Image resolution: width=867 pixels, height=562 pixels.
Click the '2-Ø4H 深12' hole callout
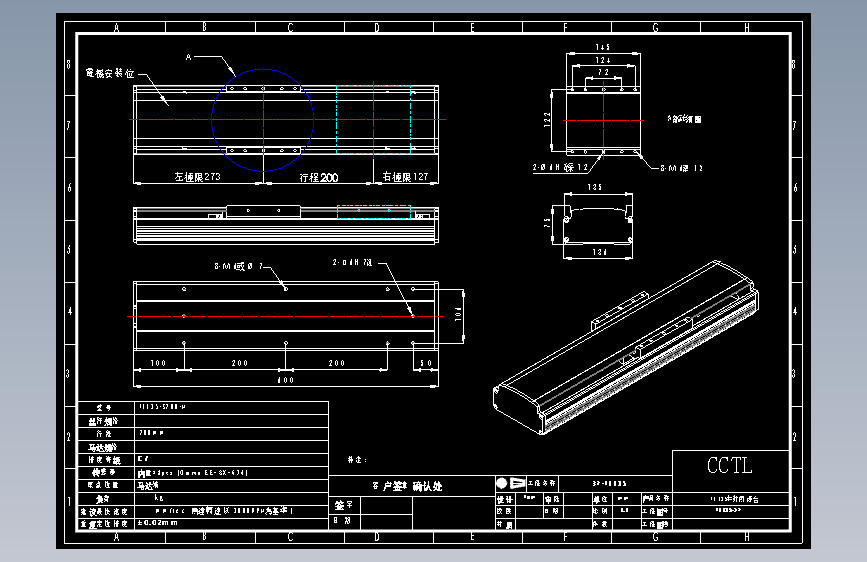click(x=560, y=168)
